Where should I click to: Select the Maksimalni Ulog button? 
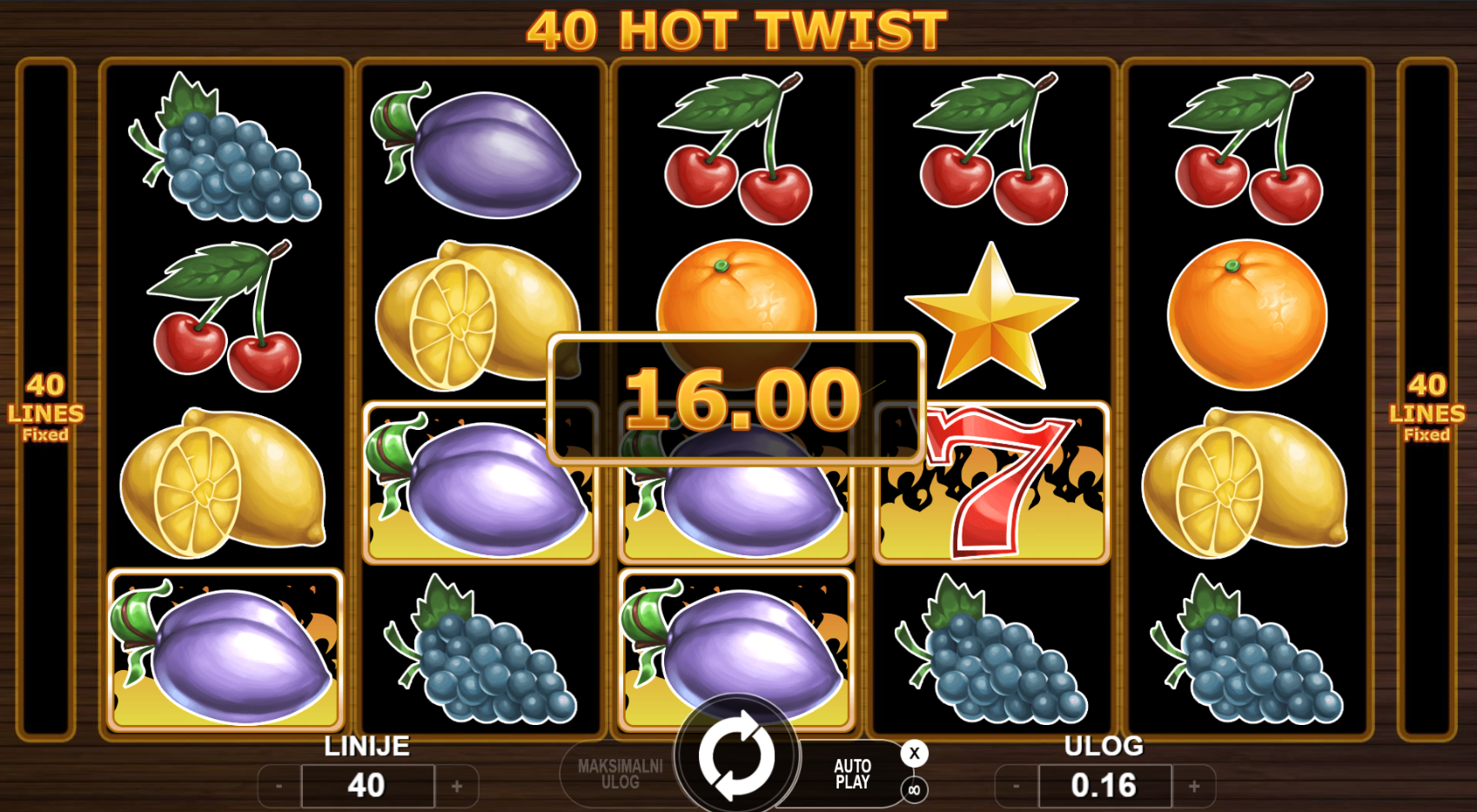click(x=620, y=774)
